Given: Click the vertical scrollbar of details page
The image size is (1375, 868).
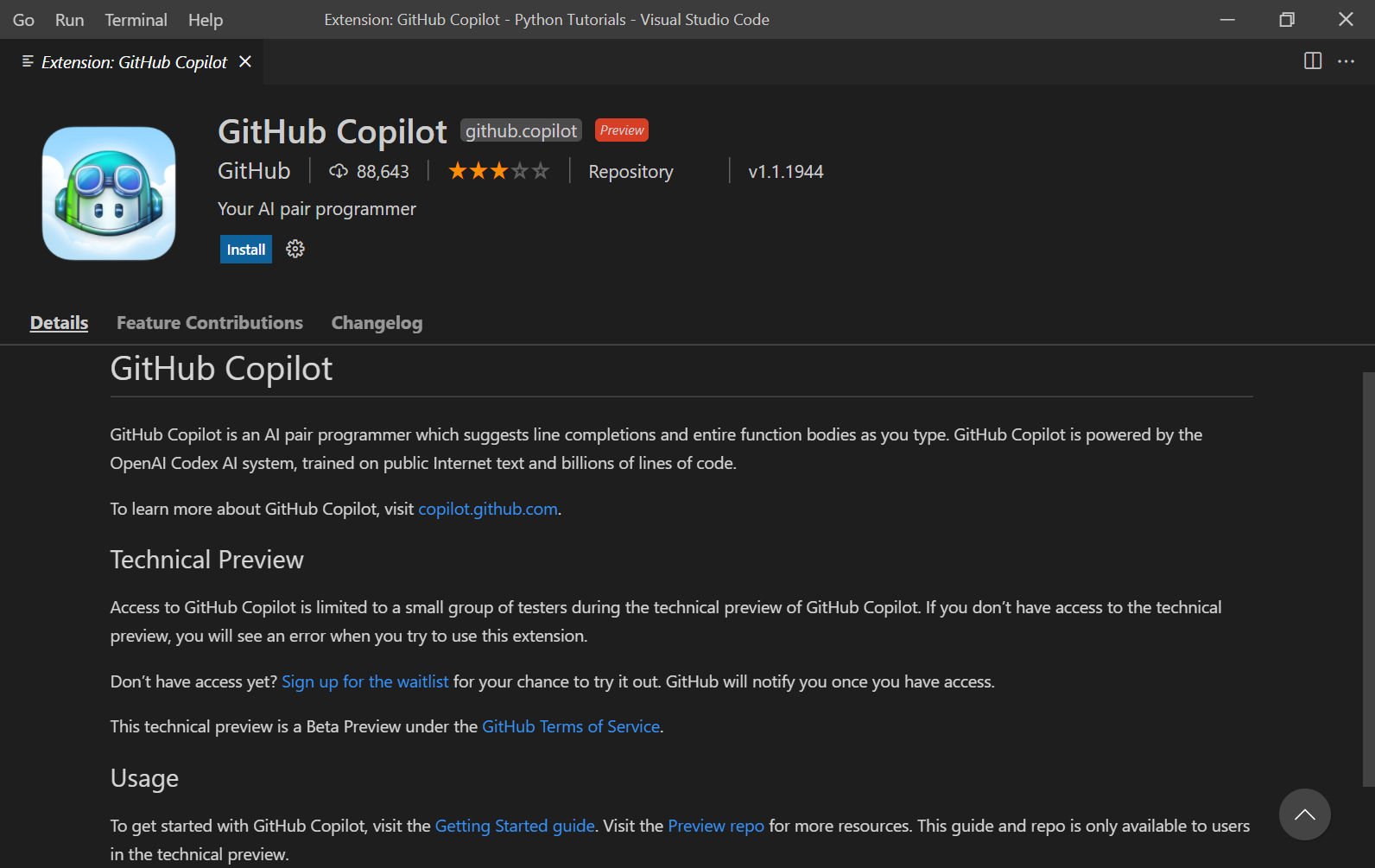Looking at the screenshot, I should [1368, 579].
